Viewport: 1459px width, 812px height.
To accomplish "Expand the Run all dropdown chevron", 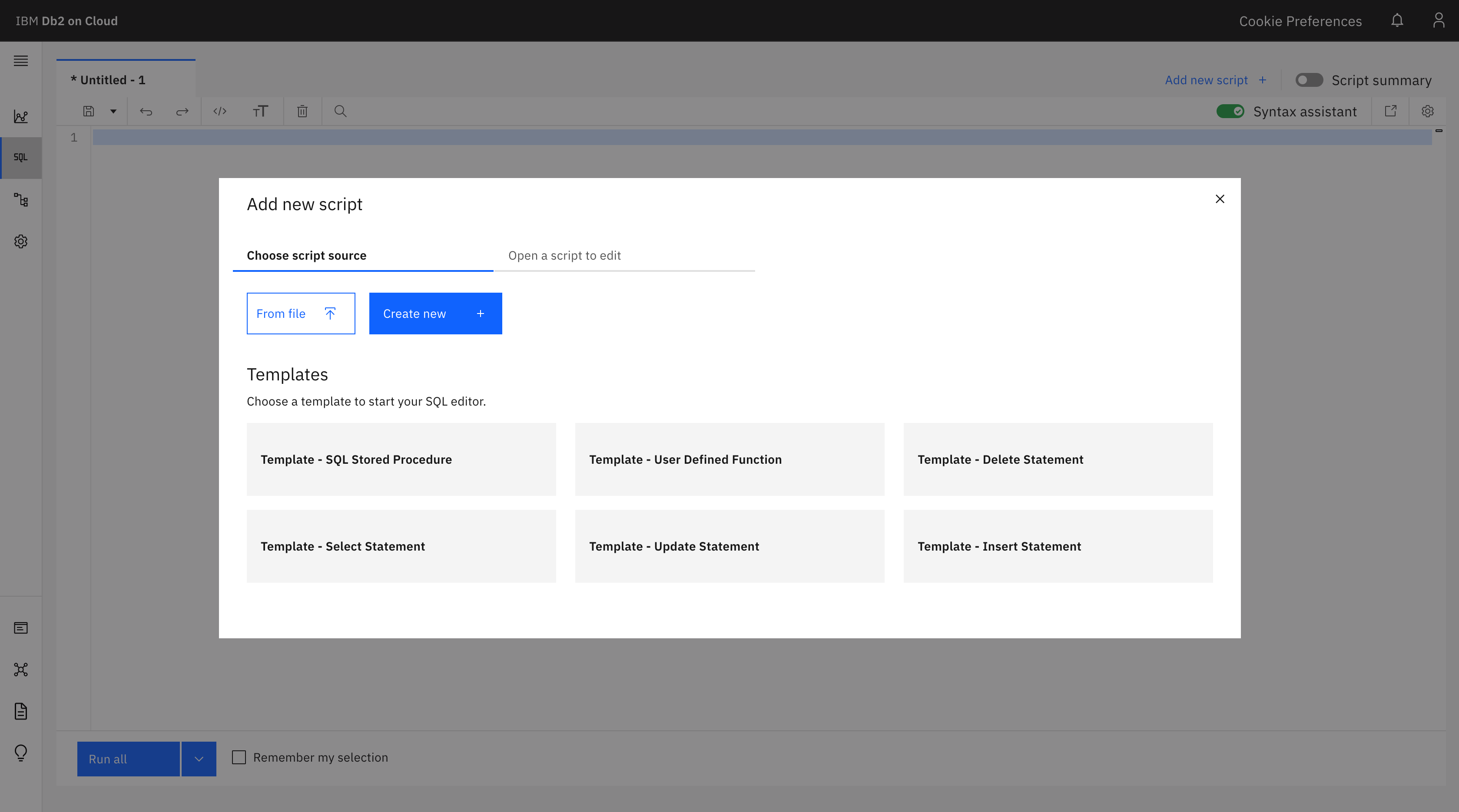I will point(199,759).
